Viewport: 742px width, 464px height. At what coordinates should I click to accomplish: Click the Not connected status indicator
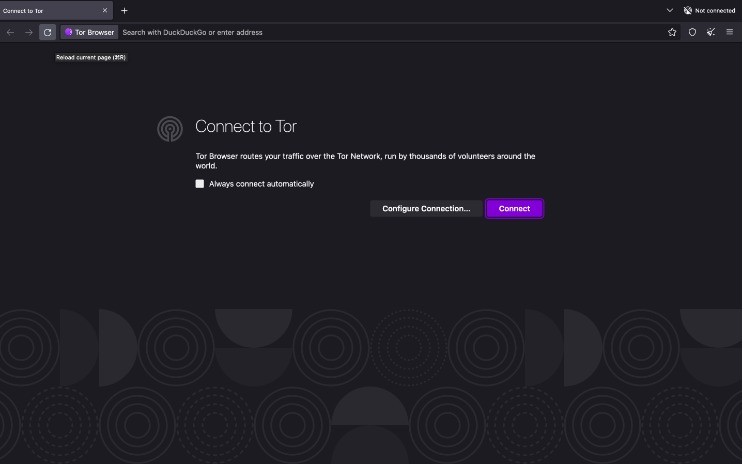pyautogui.click(x=709, y=10)
